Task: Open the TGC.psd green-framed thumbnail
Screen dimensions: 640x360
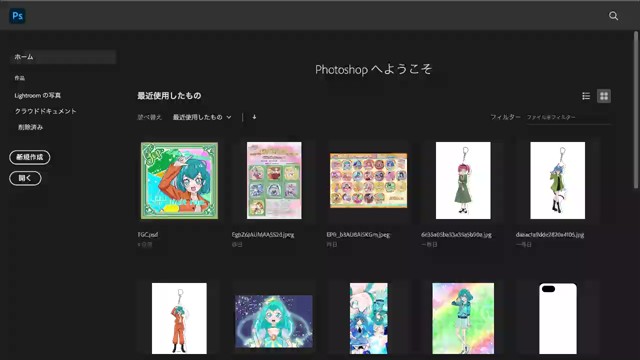Action: [x=179, y=180]
